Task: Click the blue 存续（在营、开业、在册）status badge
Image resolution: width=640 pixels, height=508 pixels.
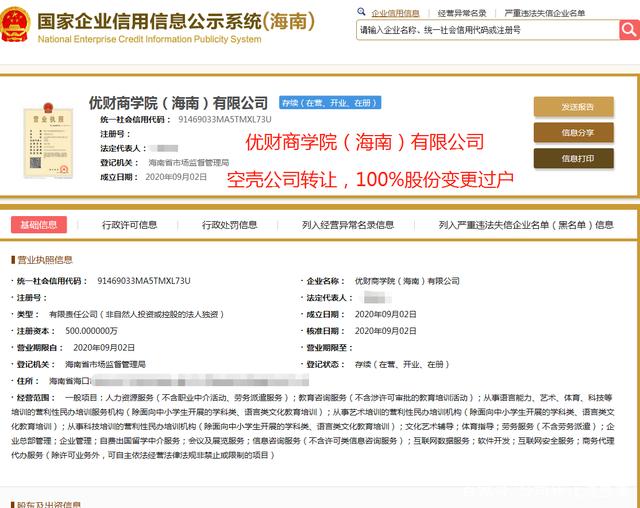Action: (x=330, y=103)
